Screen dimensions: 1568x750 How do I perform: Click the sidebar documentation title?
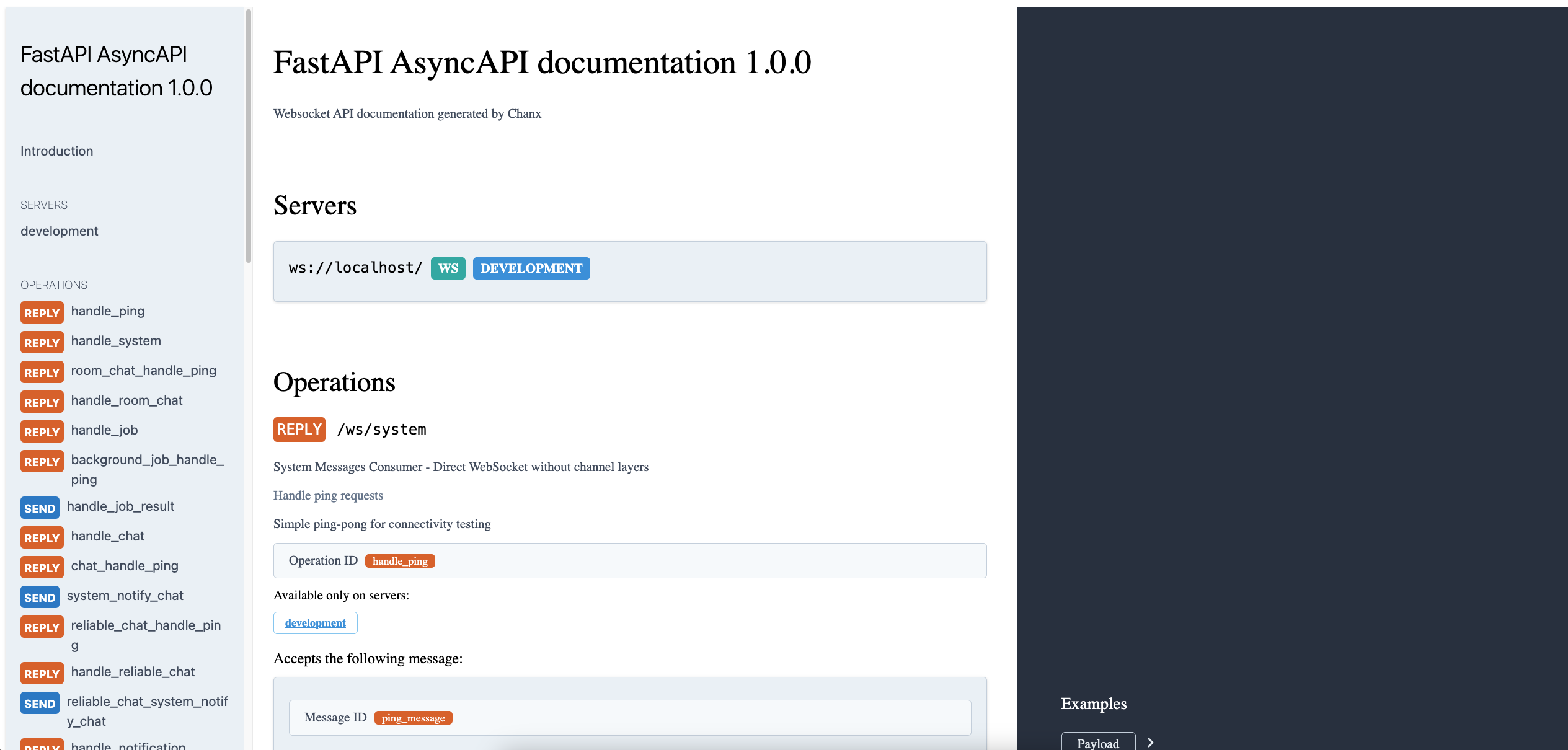(116, 71)
